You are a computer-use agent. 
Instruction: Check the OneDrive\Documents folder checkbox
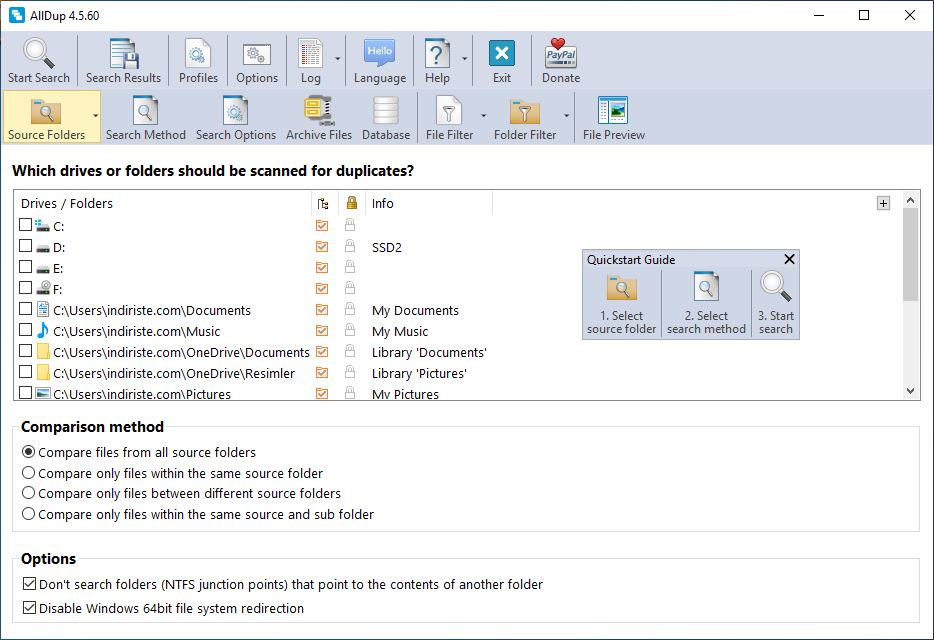25,350
